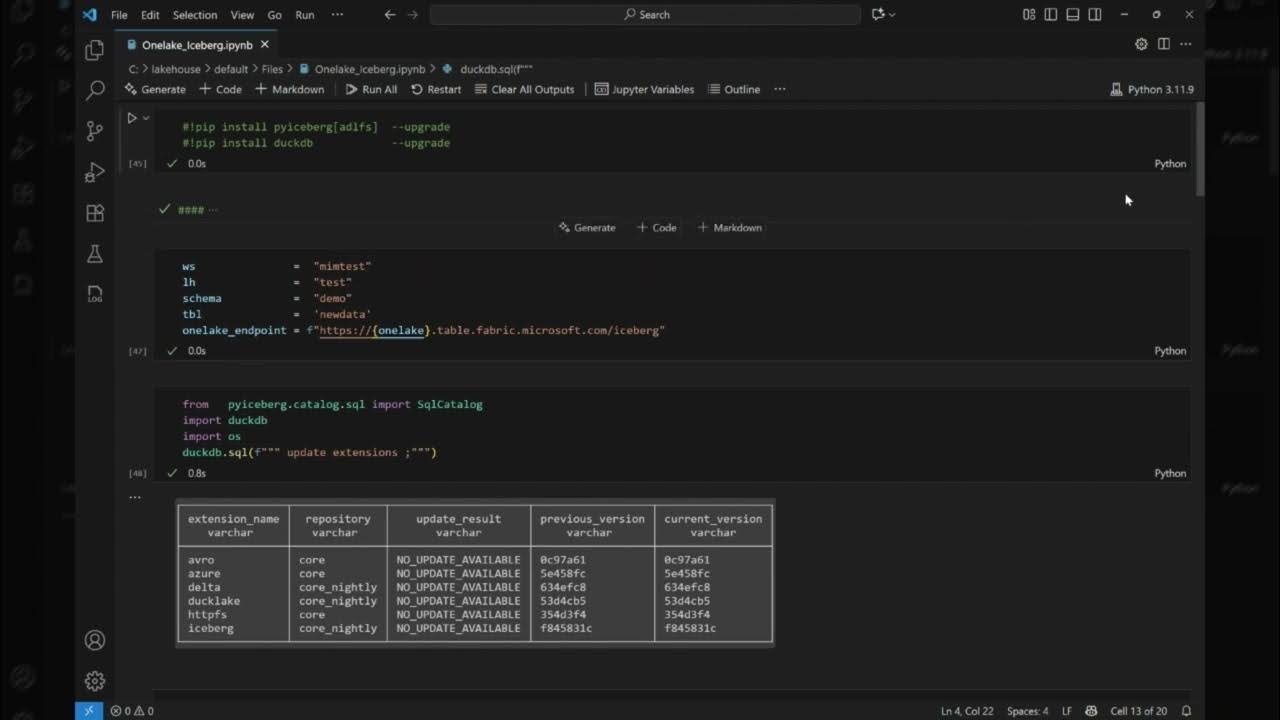Click Run All in the notebook toolbar

[371, 89]
